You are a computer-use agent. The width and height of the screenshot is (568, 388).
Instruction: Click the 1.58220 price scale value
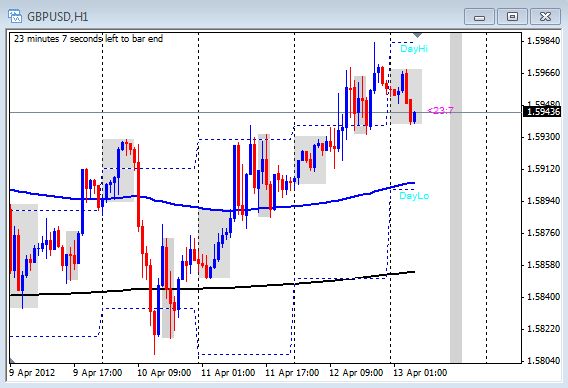click(x=544, y=329)
